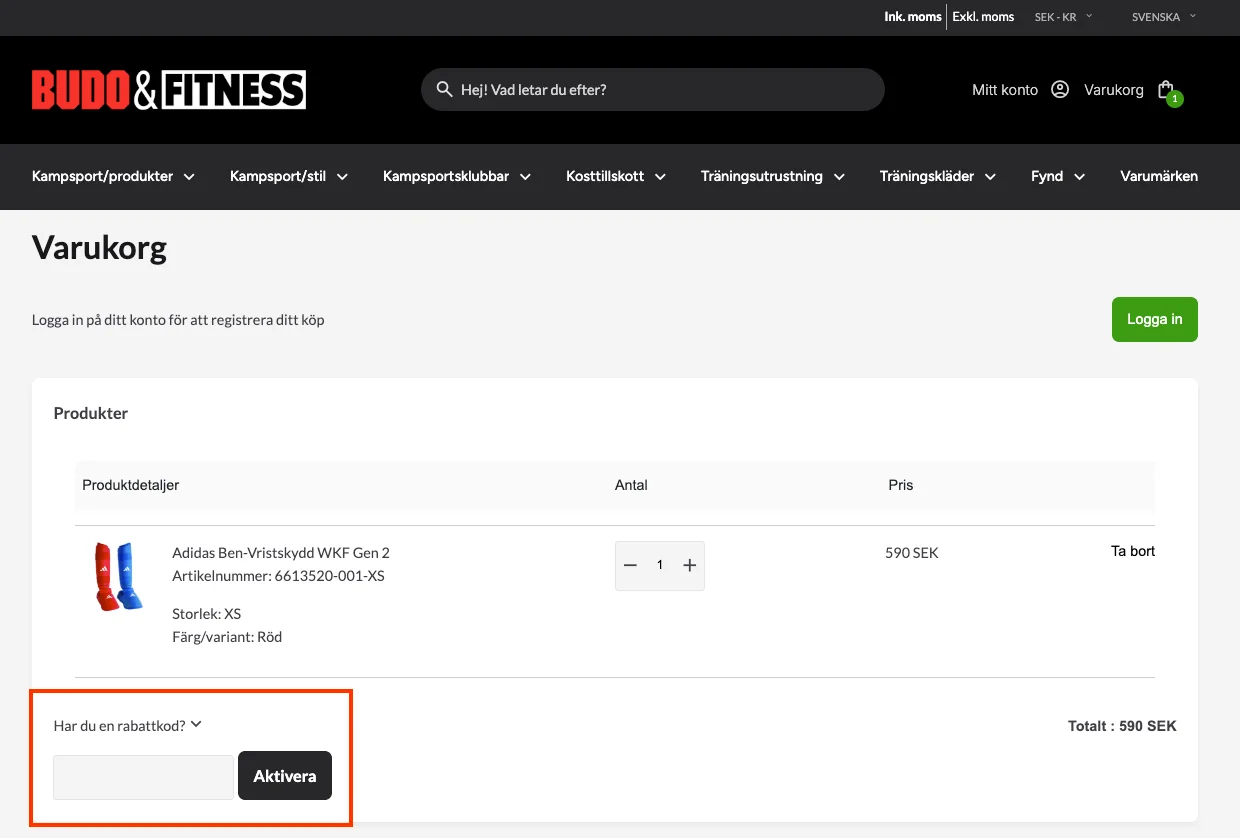Open the shopping bag cart icon
1240x838 pixels.
pyautogui.click(x=1166, y=90)
